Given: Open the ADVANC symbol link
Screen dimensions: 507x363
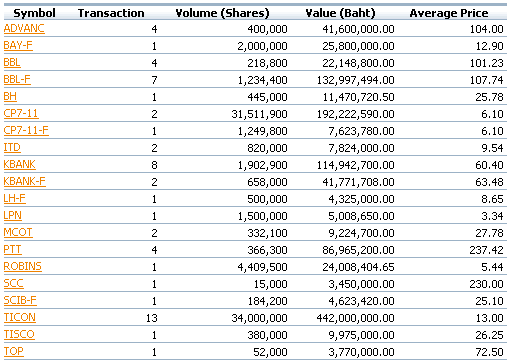Looking at the screenshot, I should click(24, 29).
